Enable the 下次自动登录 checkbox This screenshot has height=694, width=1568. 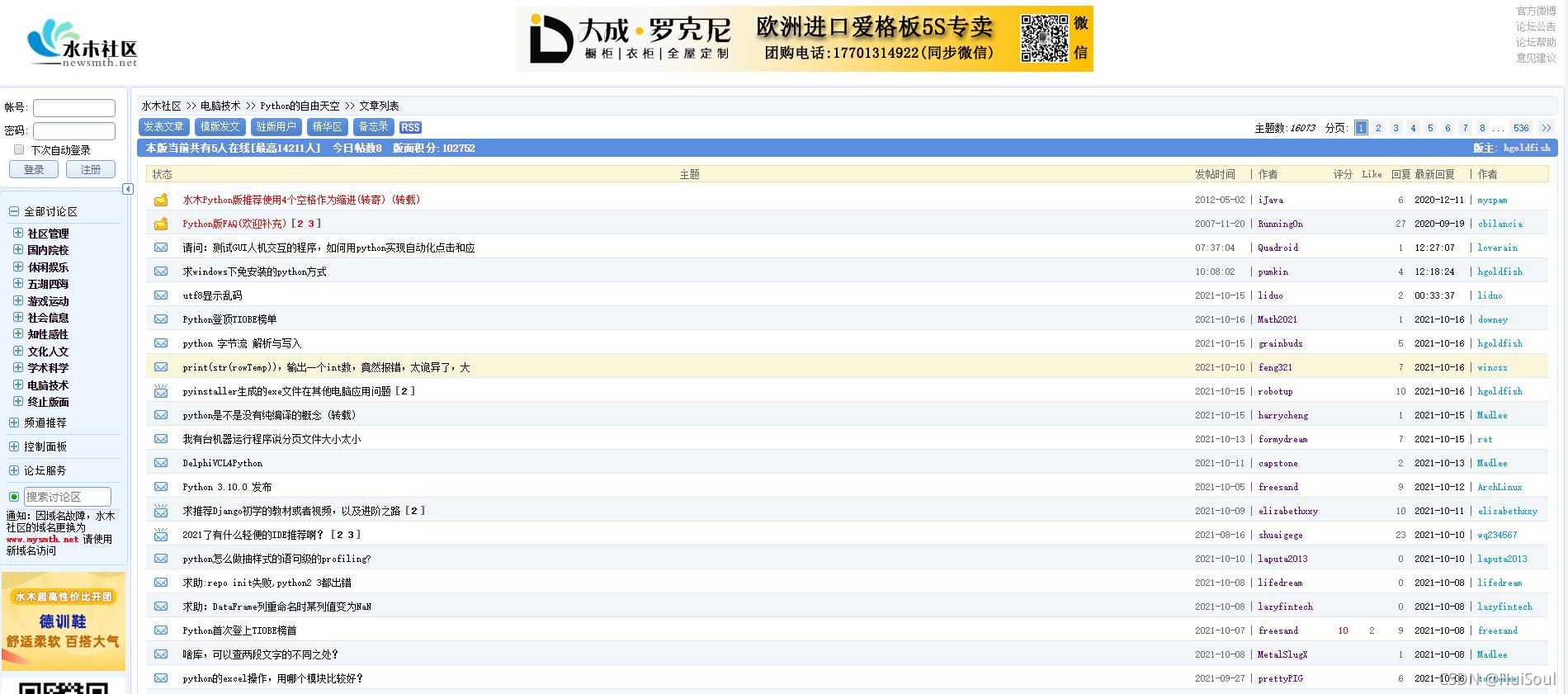19,149
